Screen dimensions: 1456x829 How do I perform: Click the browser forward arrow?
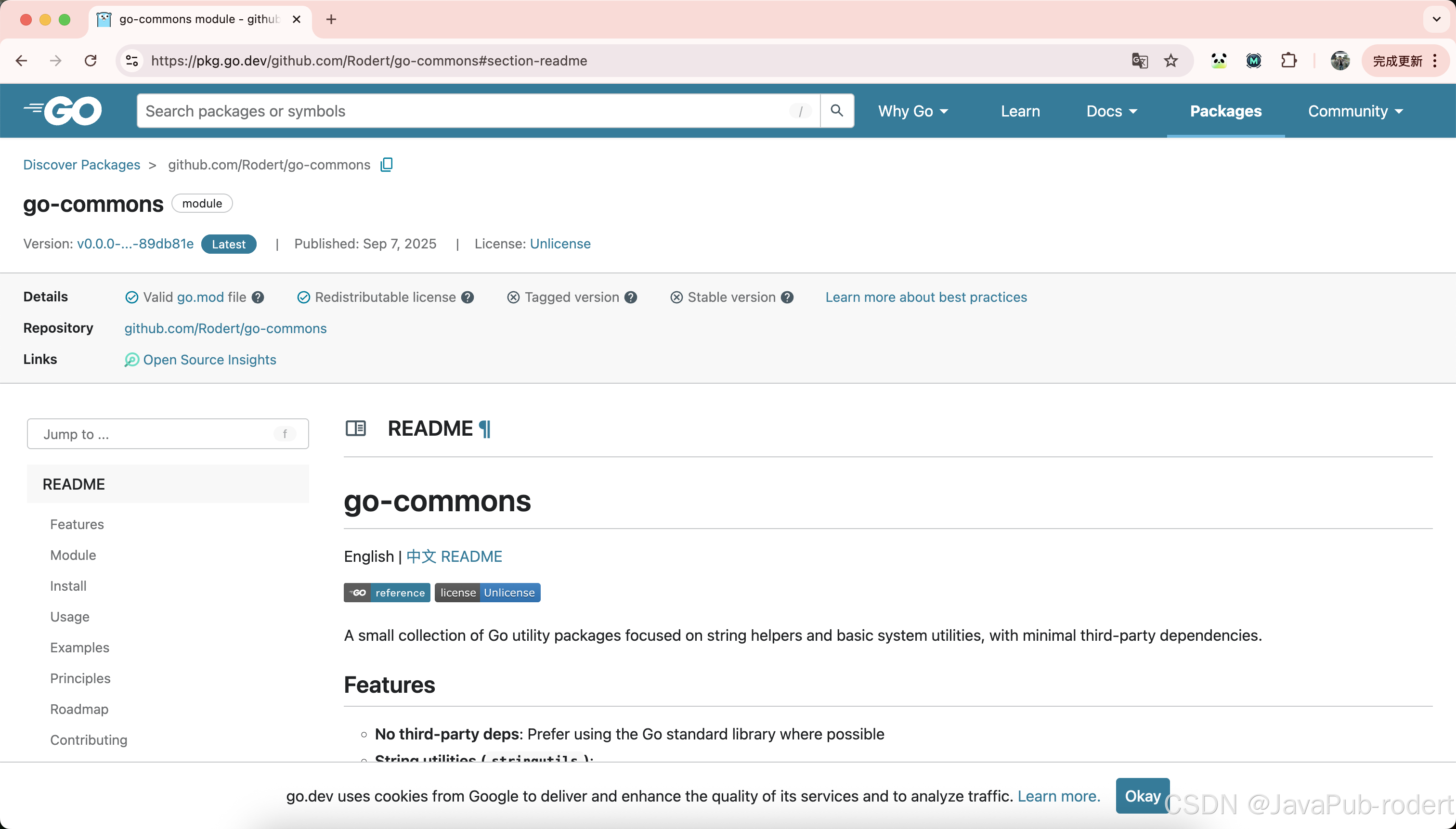pos(55,60)
